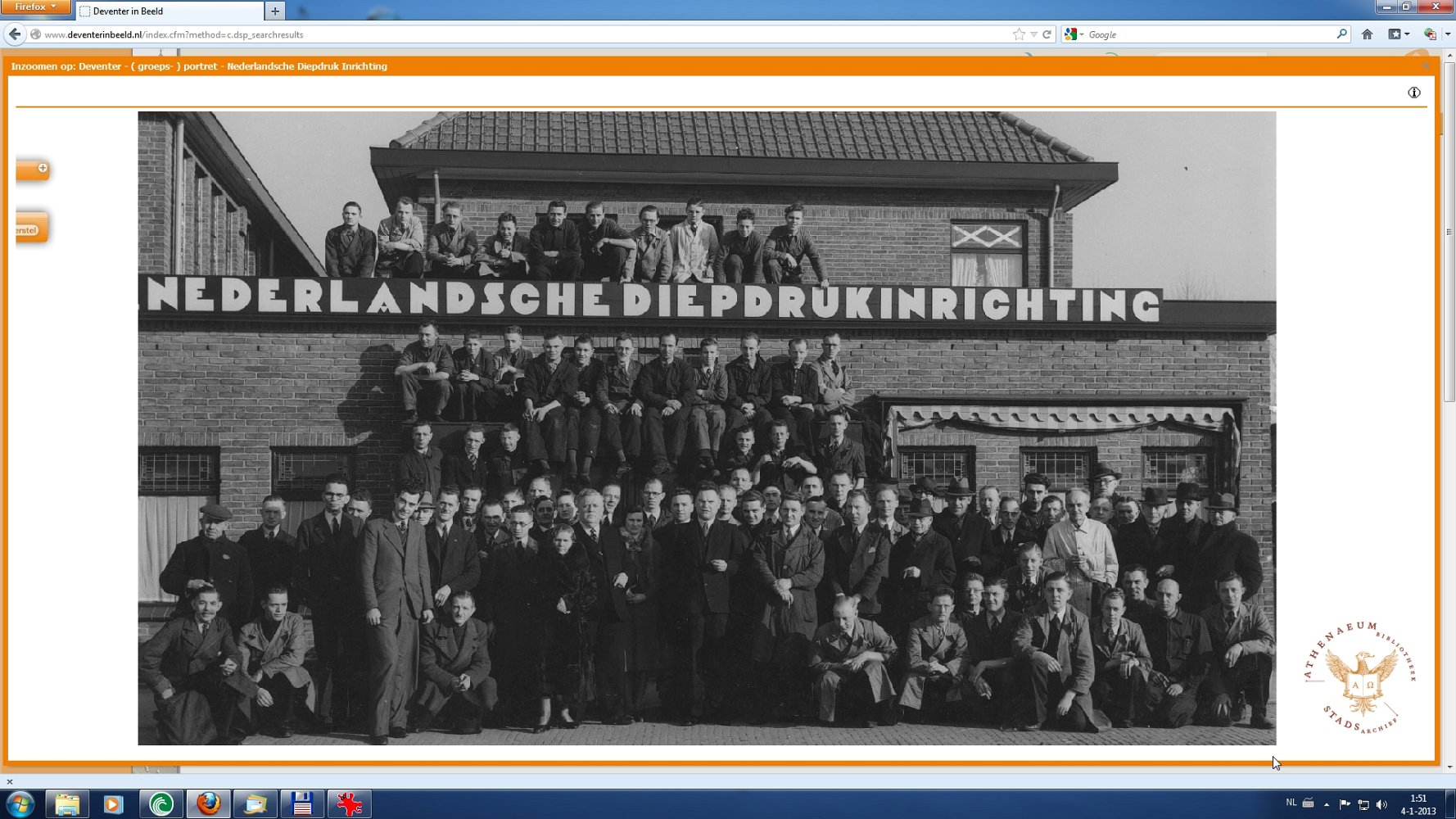Screen dimensions: 1456x819
Task: Click the add-on globe toolbar icon
Action: pos(1430,34)
